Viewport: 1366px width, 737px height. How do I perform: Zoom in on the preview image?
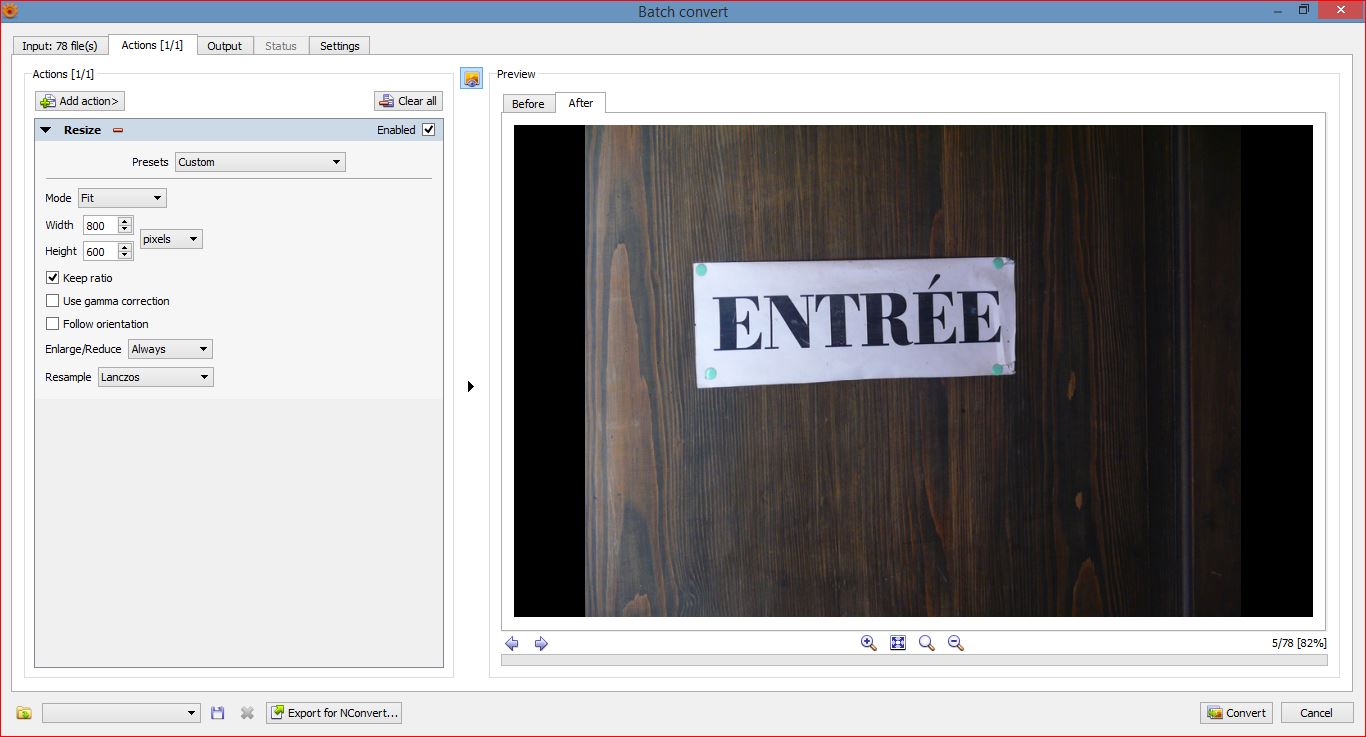click(x=869, y=643)
